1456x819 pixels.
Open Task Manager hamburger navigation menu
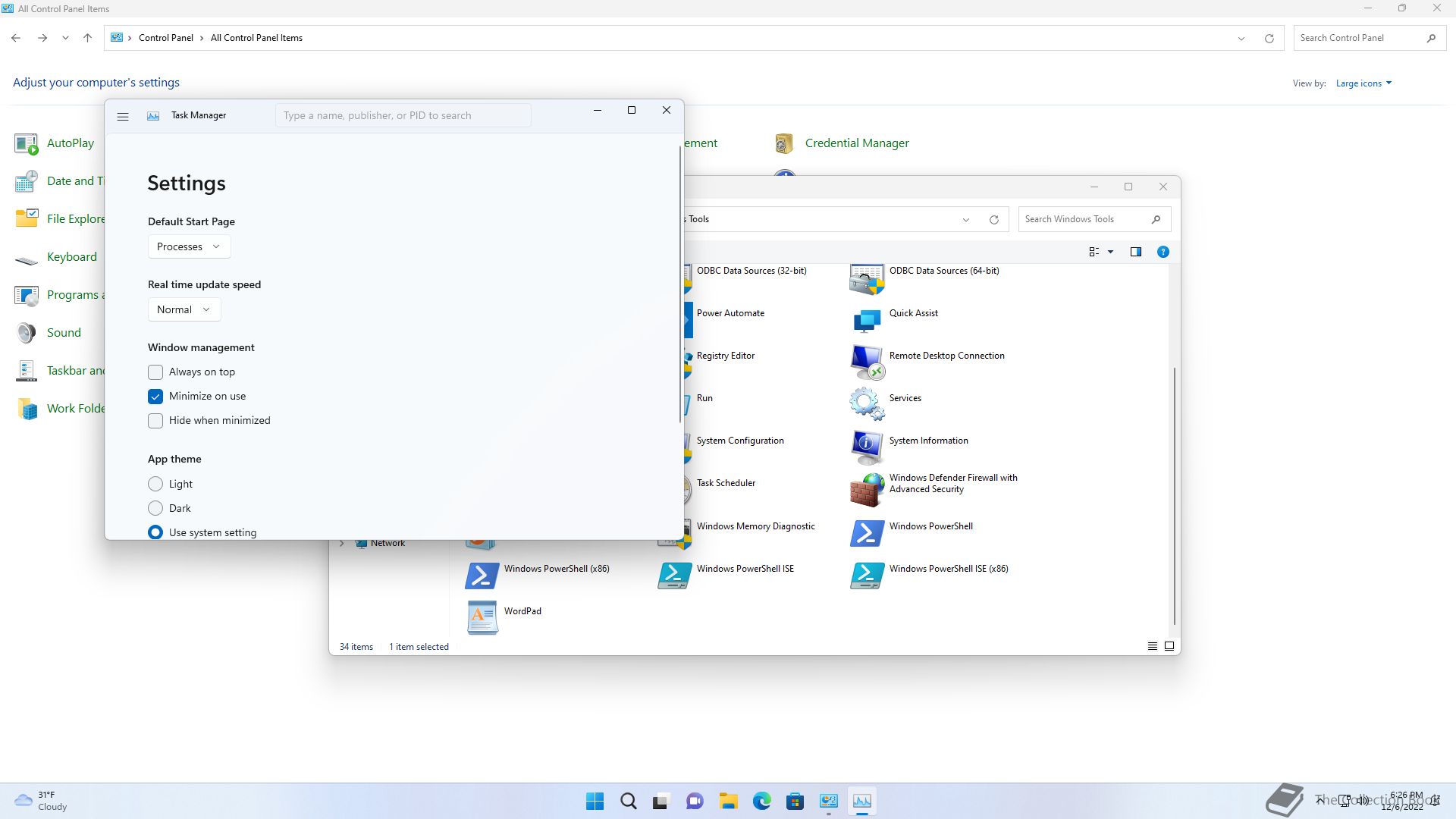point(123,116)
